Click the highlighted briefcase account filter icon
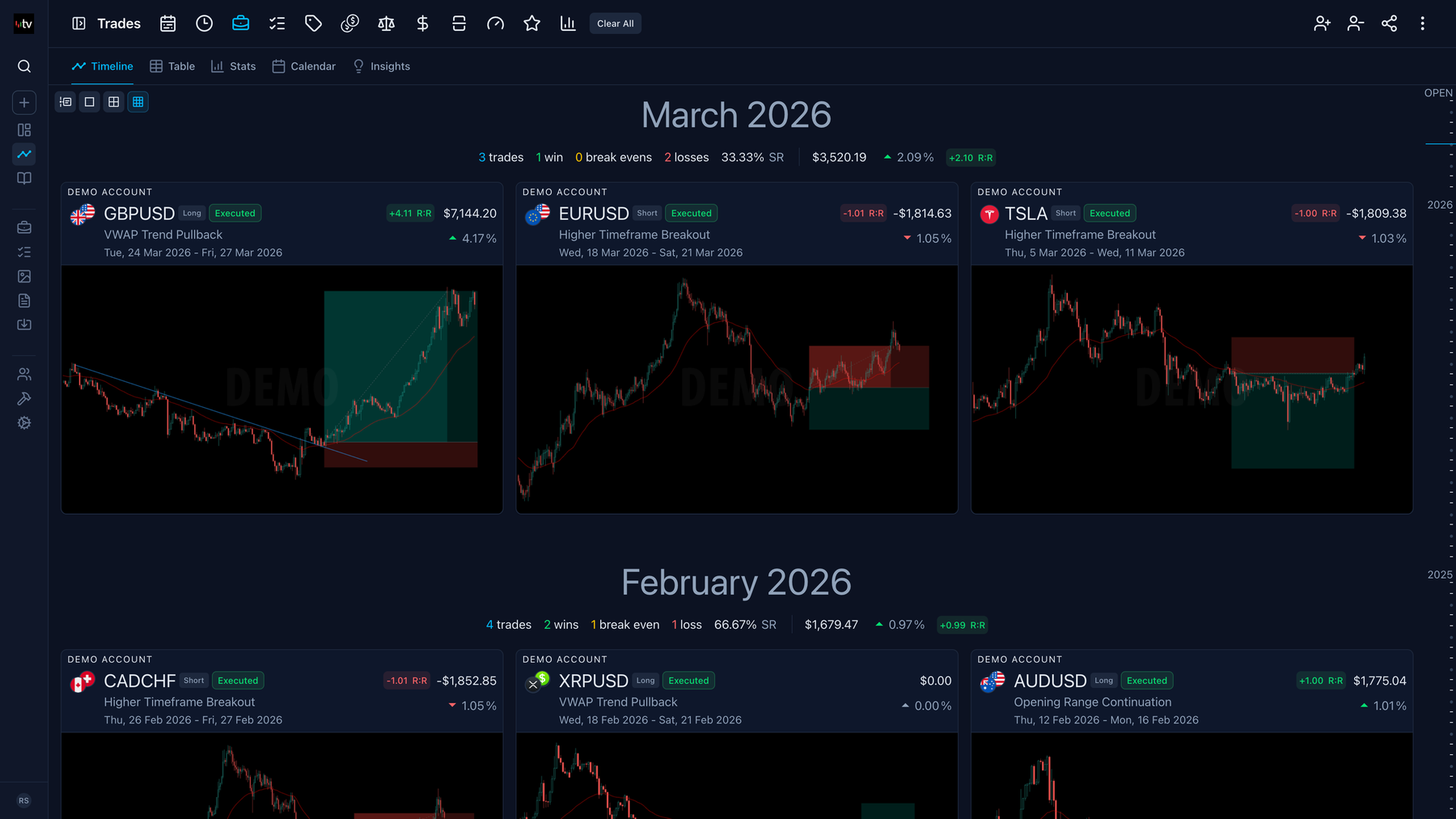Screen dimensions: 1456x819 click(240, 23)
